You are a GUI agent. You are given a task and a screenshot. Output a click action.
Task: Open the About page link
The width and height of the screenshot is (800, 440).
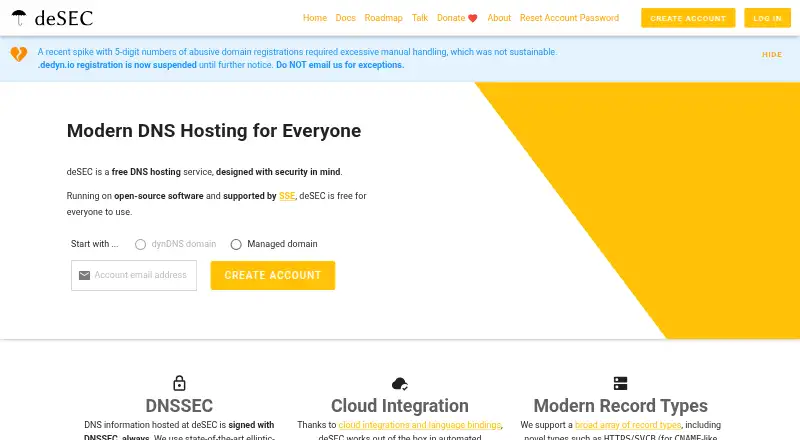click(x=499, y=18)
